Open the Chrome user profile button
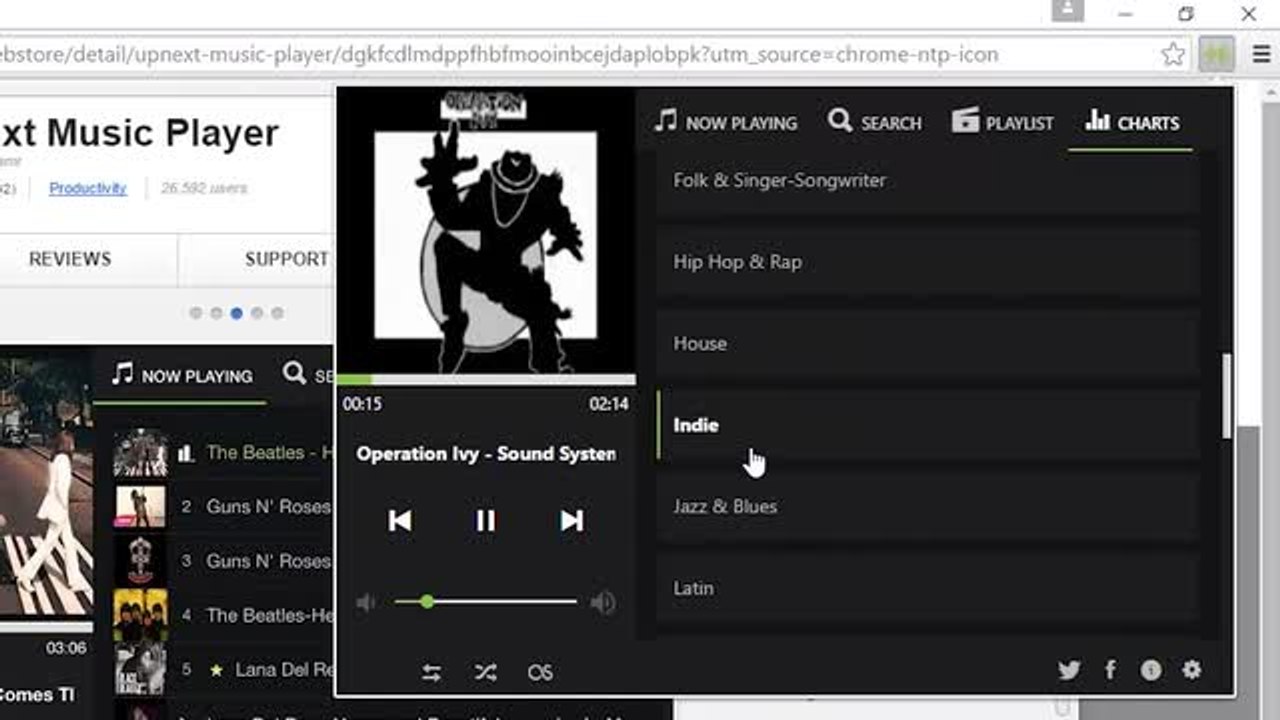1280x720 pixels. click(x=1068, y=11)
